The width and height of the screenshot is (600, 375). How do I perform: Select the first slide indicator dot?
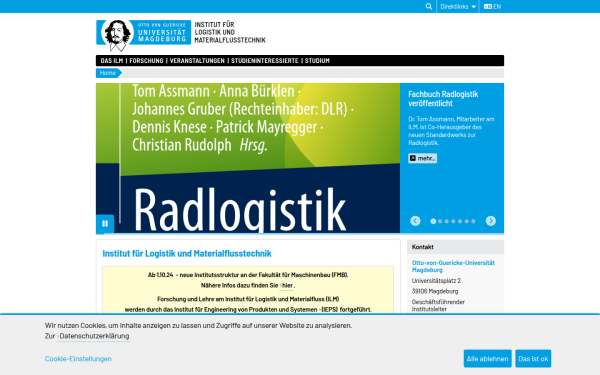[x=433, y=221]
